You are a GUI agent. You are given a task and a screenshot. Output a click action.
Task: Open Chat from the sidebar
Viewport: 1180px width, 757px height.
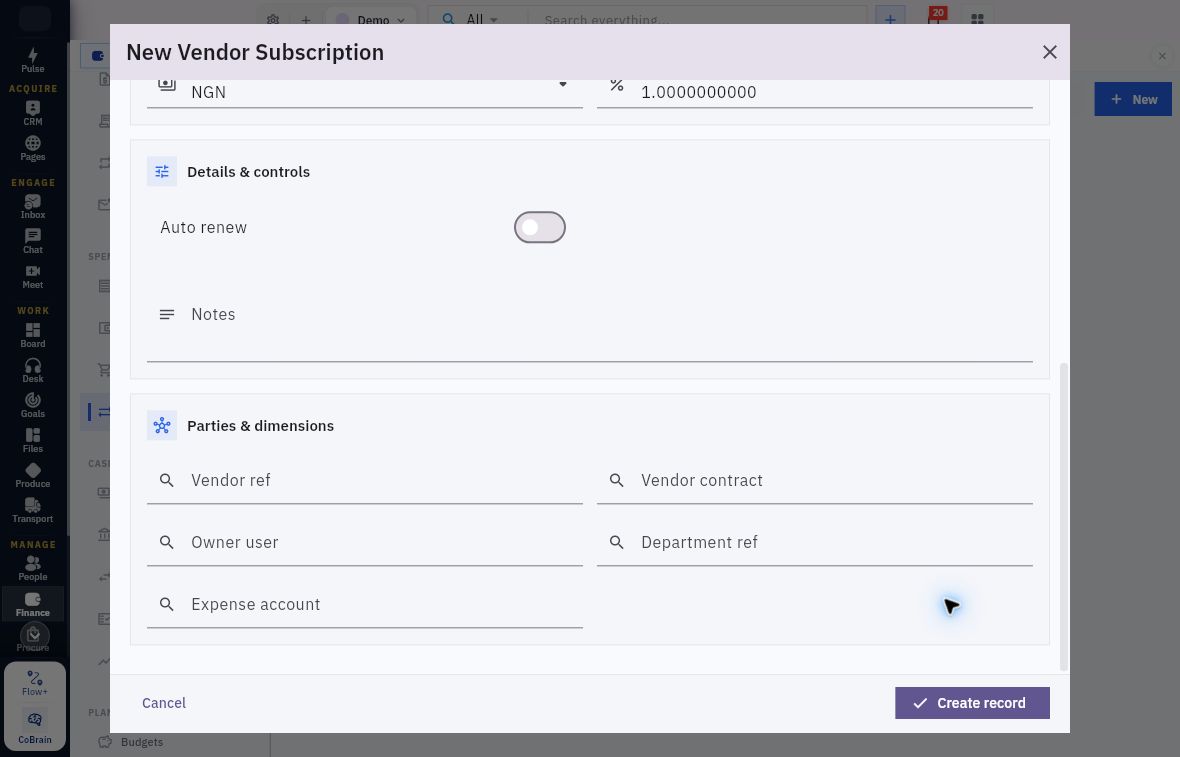pyautogui.click(x=32, y=242)
